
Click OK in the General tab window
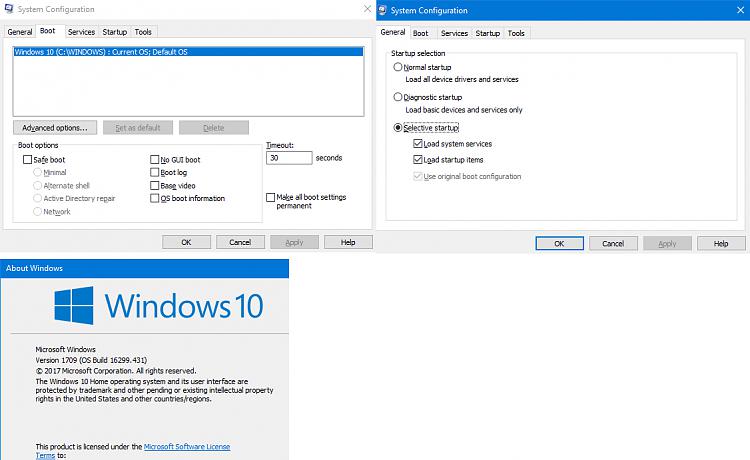tap(560, 243)
